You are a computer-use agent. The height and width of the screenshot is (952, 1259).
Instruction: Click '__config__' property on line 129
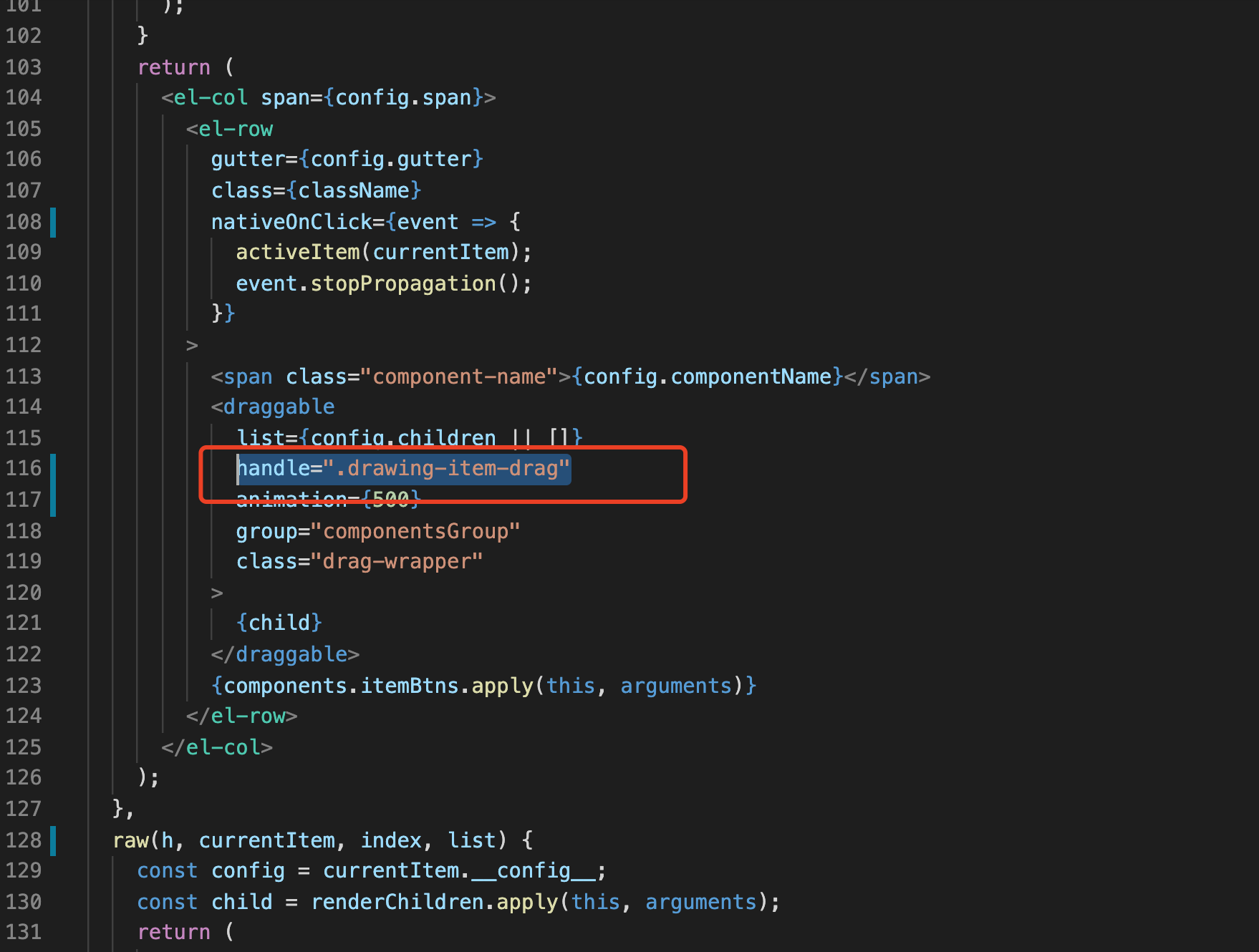tap(534, 870)
